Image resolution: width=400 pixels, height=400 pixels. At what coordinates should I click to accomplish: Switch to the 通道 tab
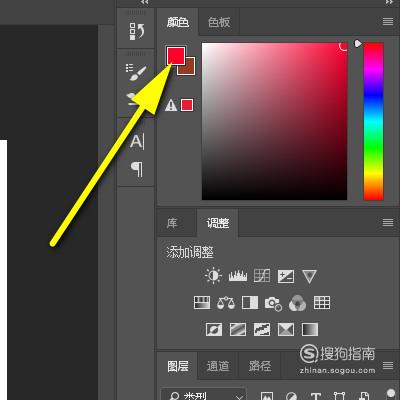coord(218,366)
